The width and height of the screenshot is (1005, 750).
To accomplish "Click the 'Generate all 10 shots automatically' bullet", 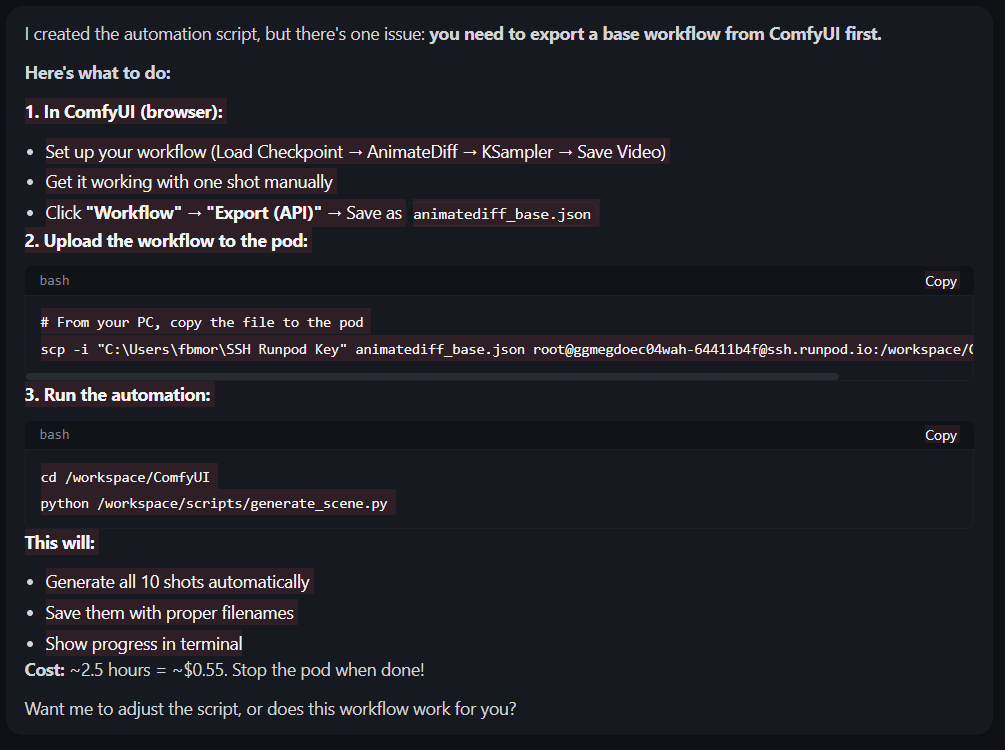I will click(177, 582).
